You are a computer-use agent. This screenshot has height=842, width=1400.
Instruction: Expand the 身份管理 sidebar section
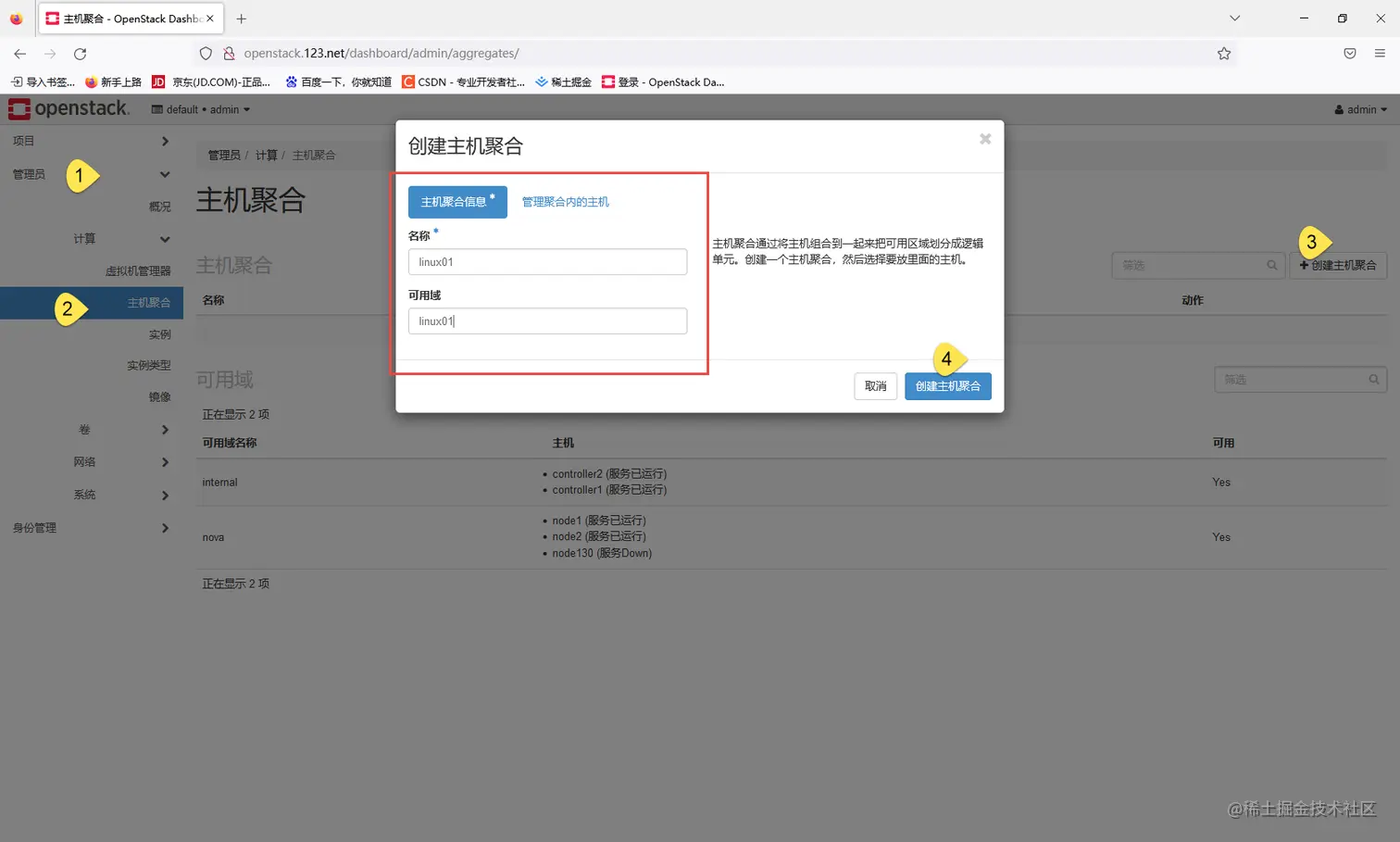[92, 528]
